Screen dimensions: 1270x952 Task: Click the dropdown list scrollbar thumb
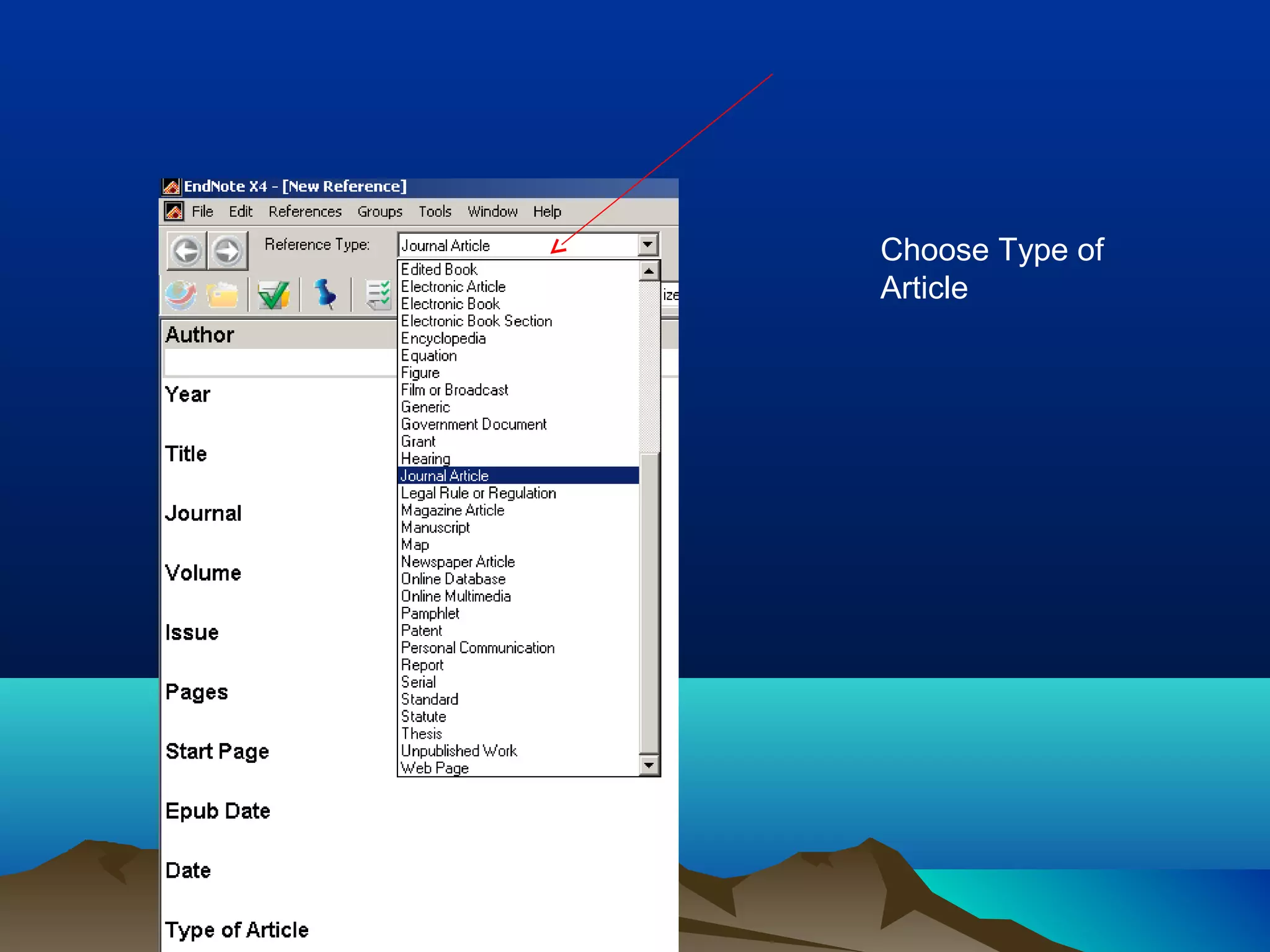click(649, 604)
